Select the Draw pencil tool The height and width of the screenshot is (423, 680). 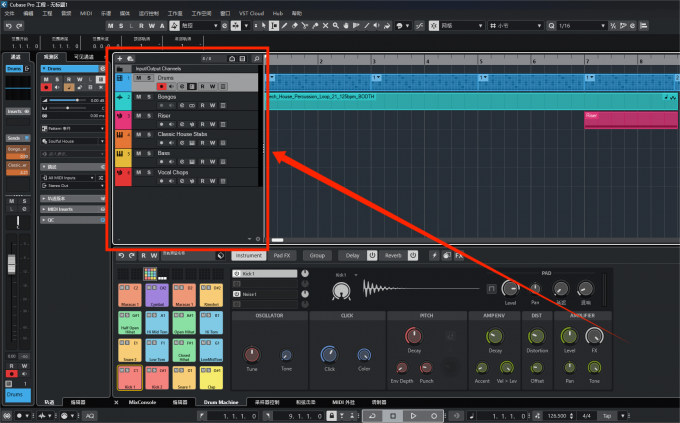(284, 26)
